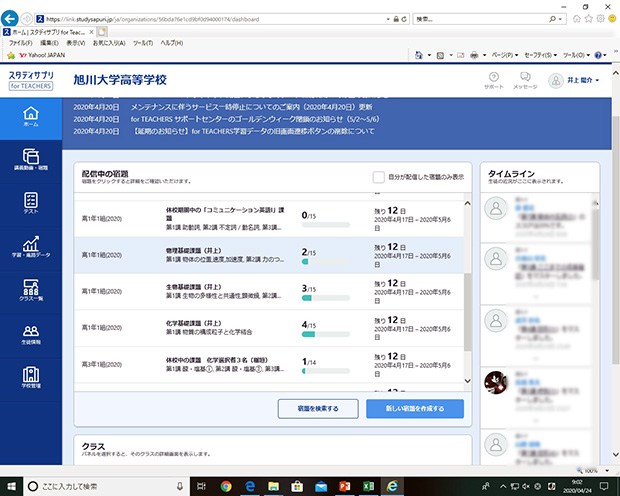The image size is (620, 496).
Task: Click the add to favorites bar star icon
Action: 11,55
